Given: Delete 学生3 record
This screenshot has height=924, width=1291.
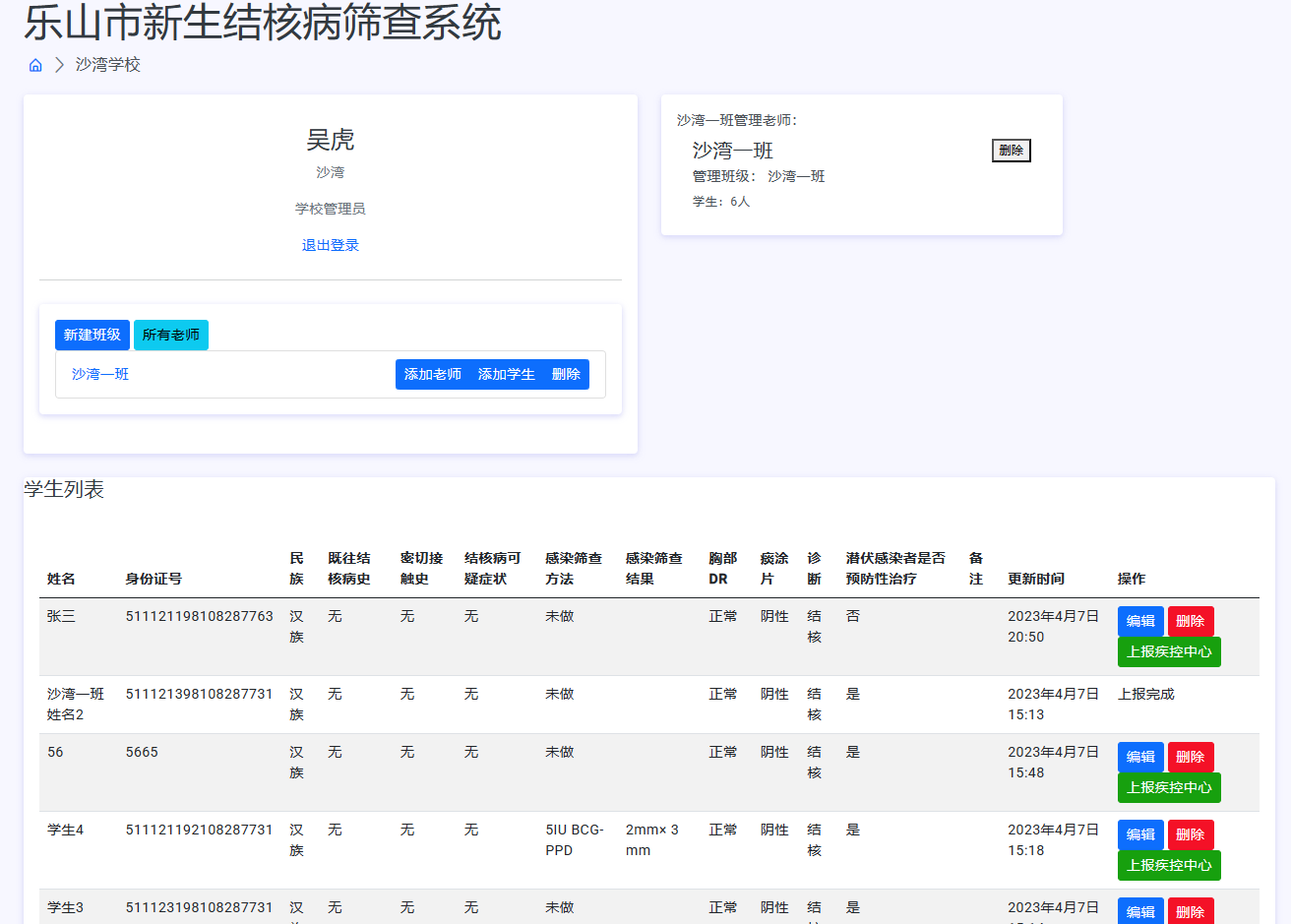Looking at the screenshot, I should coord(1191,911).
